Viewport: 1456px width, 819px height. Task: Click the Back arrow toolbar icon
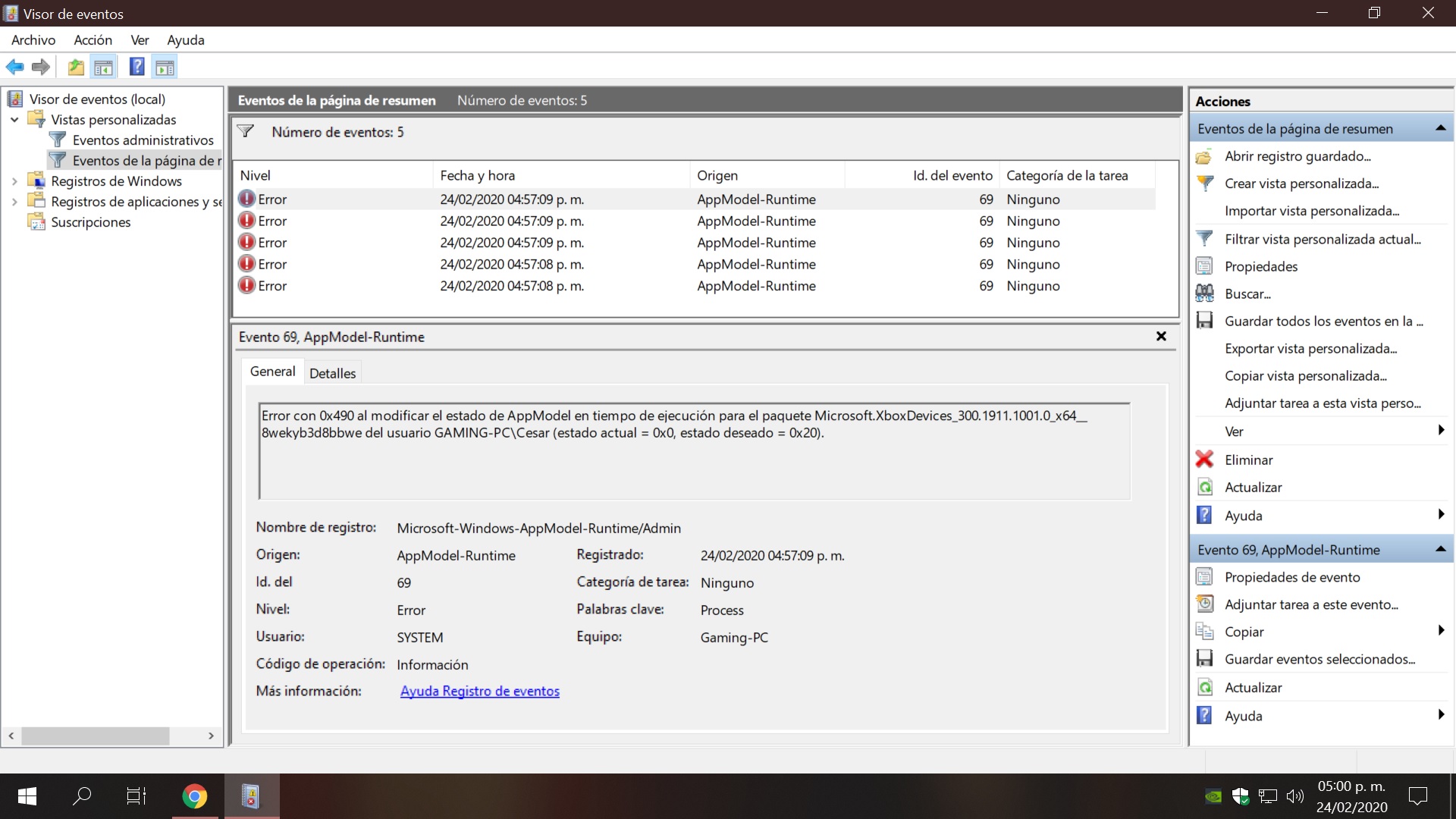tap(14, 67)
